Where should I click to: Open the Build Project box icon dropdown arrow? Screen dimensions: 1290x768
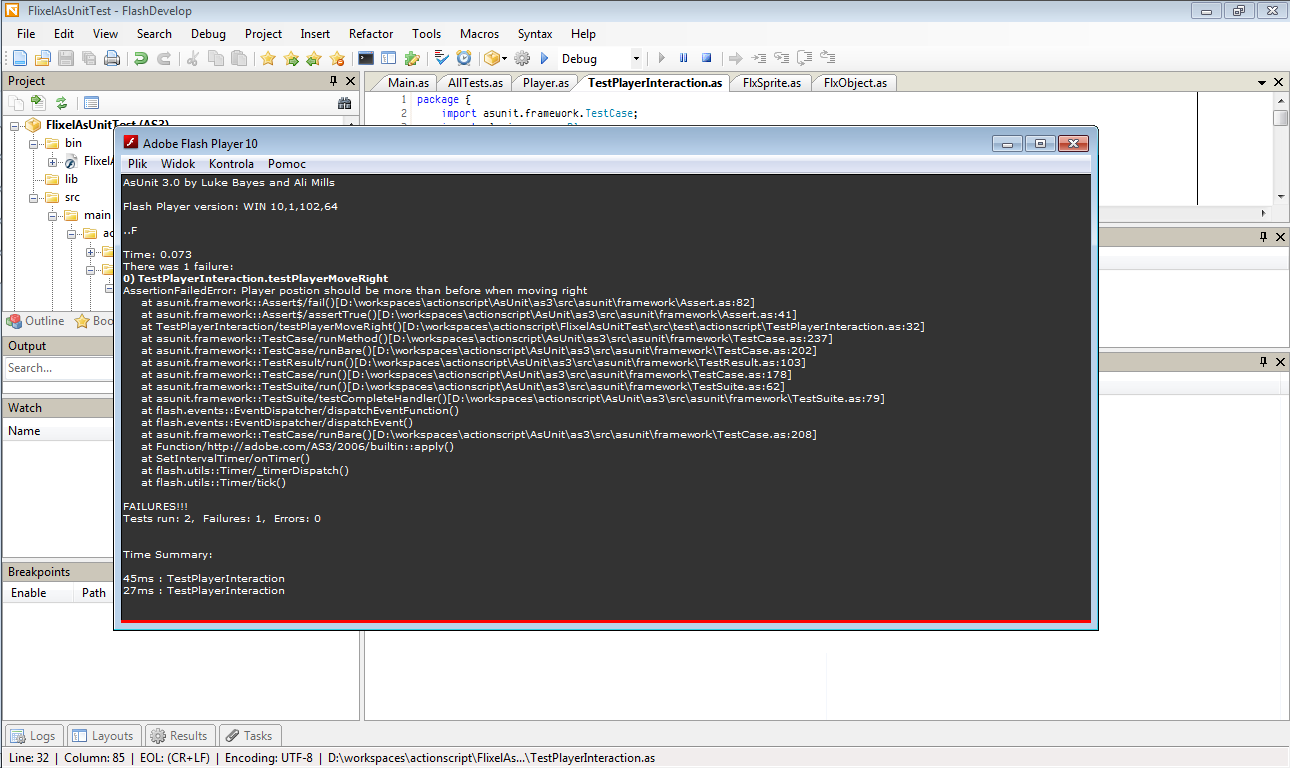click(505, 59)
